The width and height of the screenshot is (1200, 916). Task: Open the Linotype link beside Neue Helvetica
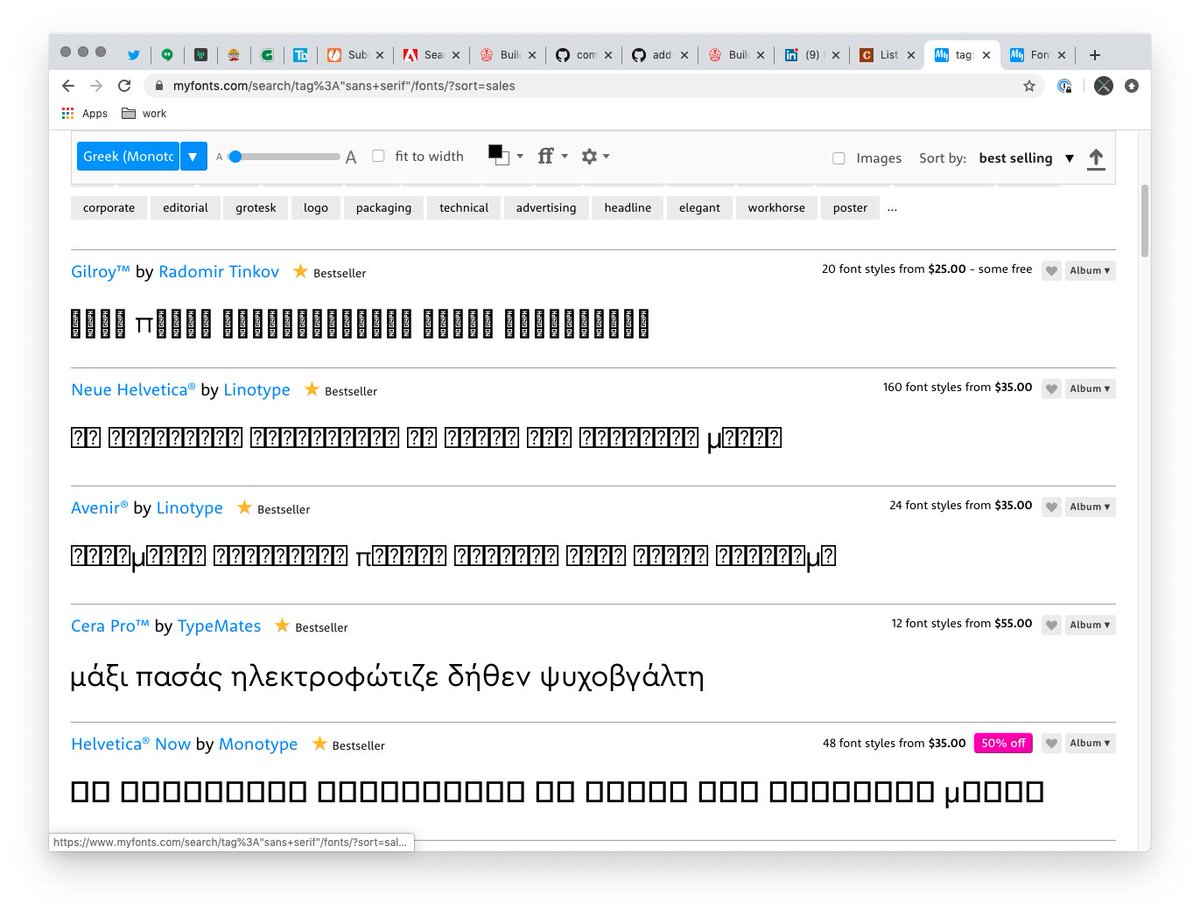point(257,389)
